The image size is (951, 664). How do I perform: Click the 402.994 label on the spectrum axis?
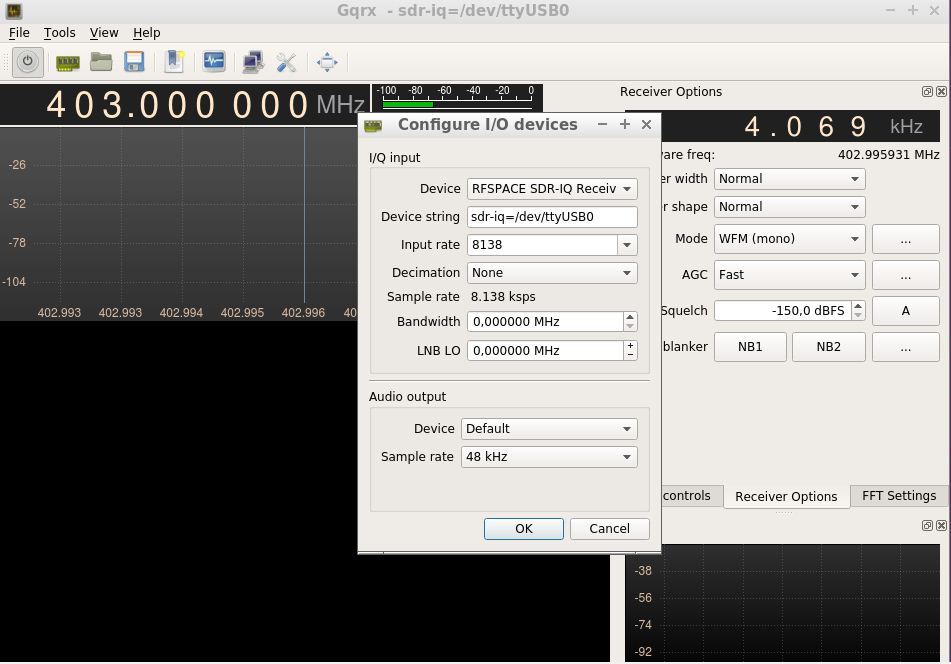(x=181, y=313)
